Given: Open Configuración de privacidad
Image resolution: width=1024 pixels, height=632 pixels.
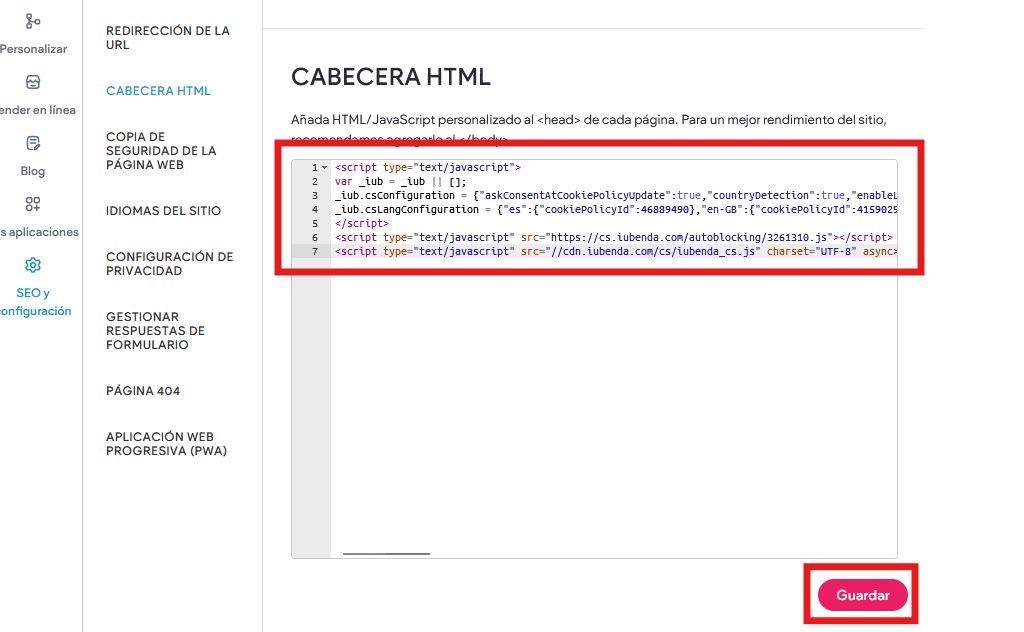Looking at the screenshot, I should (x=170, y=264).
